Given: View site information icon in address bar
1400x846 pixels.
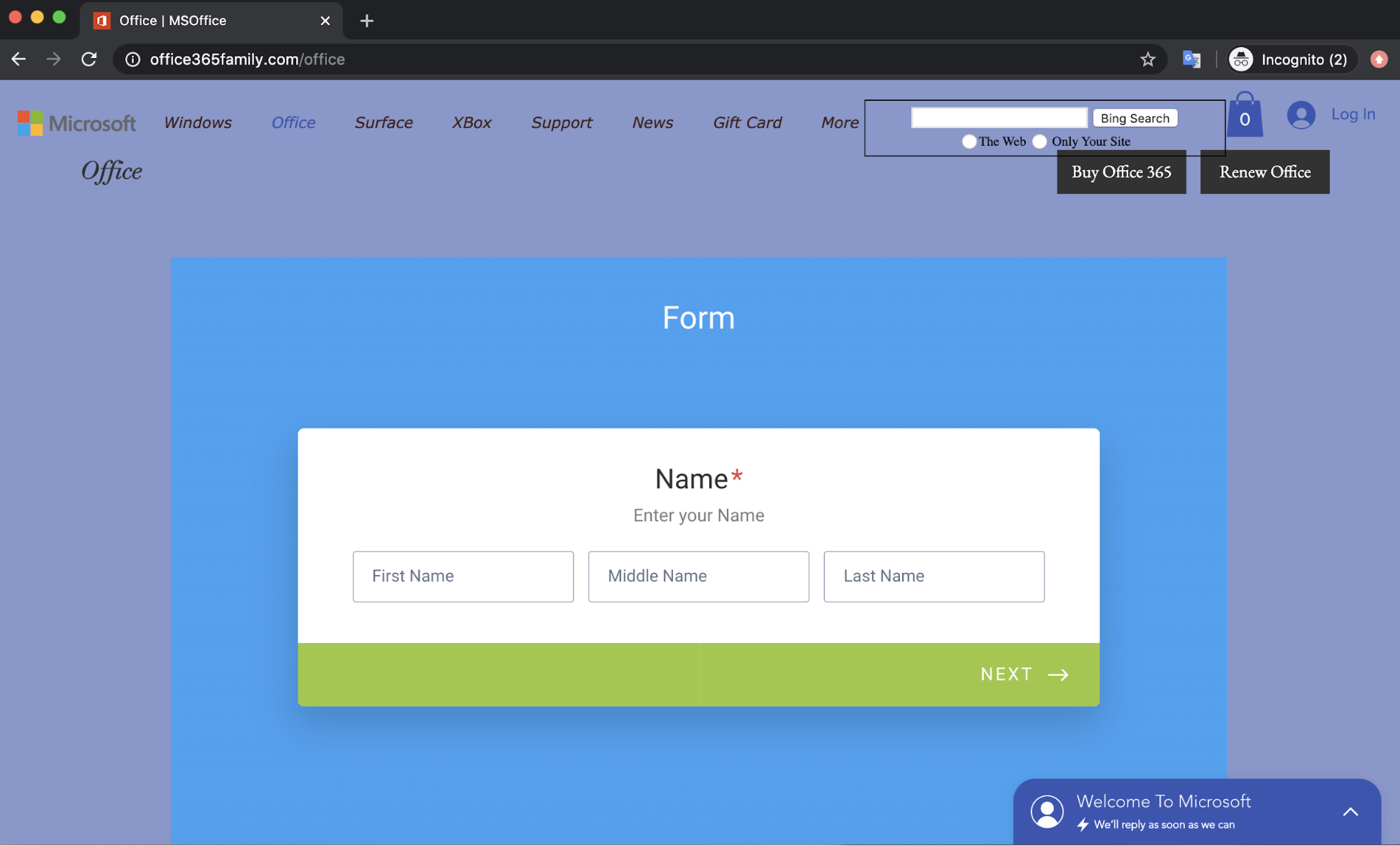Looking at the screenshot, I should [132, 60].
